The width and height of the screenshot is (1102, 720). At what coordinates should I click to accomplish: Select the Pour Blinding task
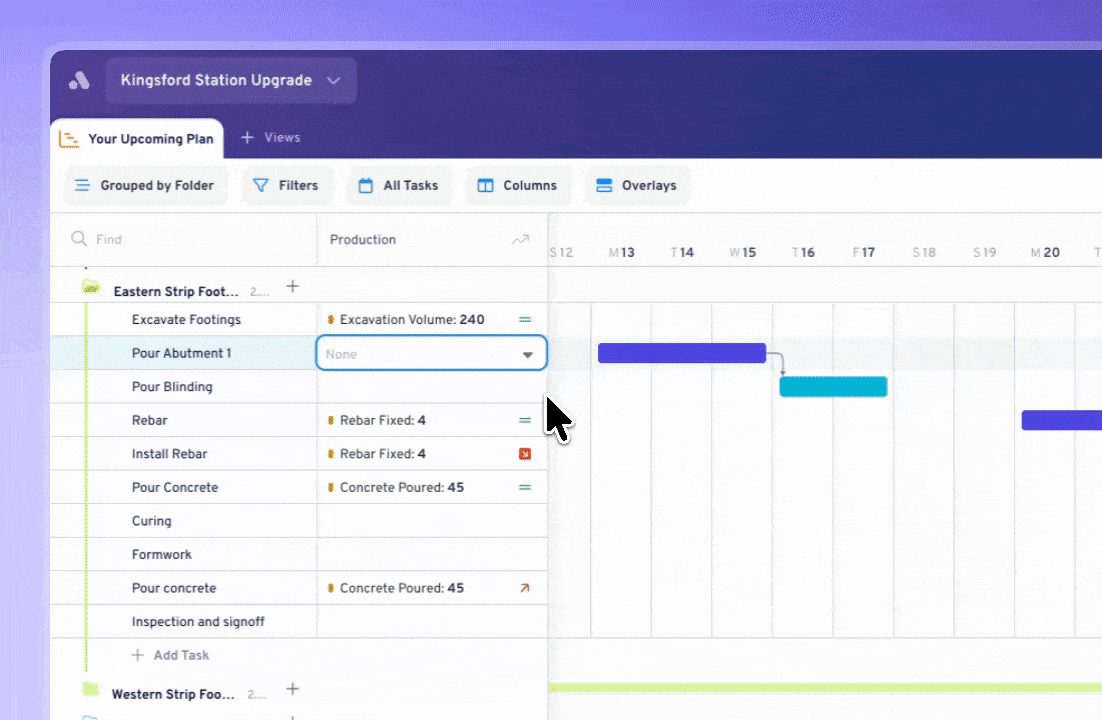coord(172,387)
